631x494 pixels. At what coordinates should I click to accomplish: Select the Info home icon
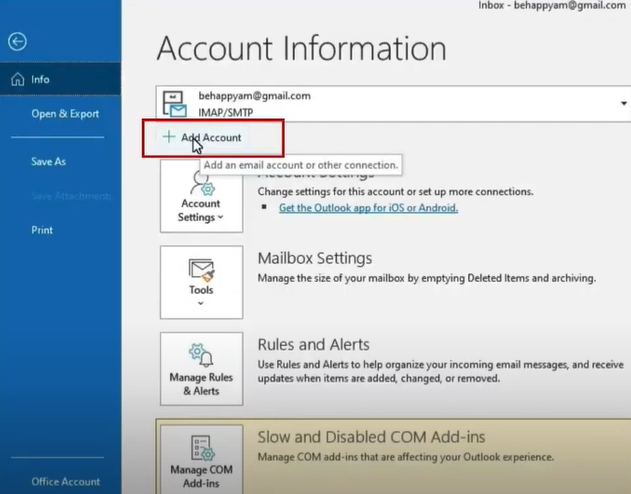tap(18, 79)
